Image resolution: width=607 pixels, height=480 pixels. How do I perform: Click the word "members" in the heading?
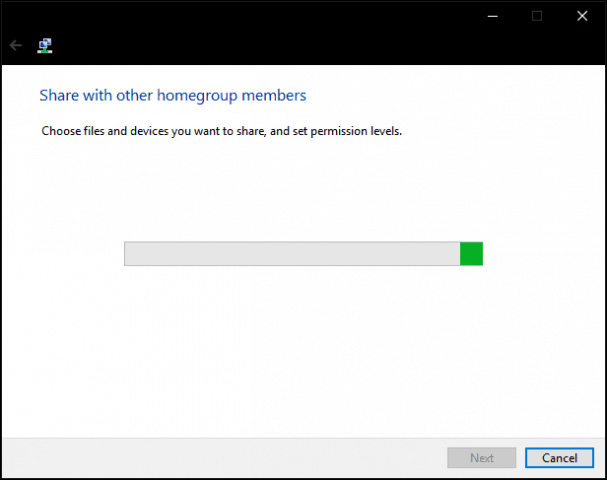point(274,95)
